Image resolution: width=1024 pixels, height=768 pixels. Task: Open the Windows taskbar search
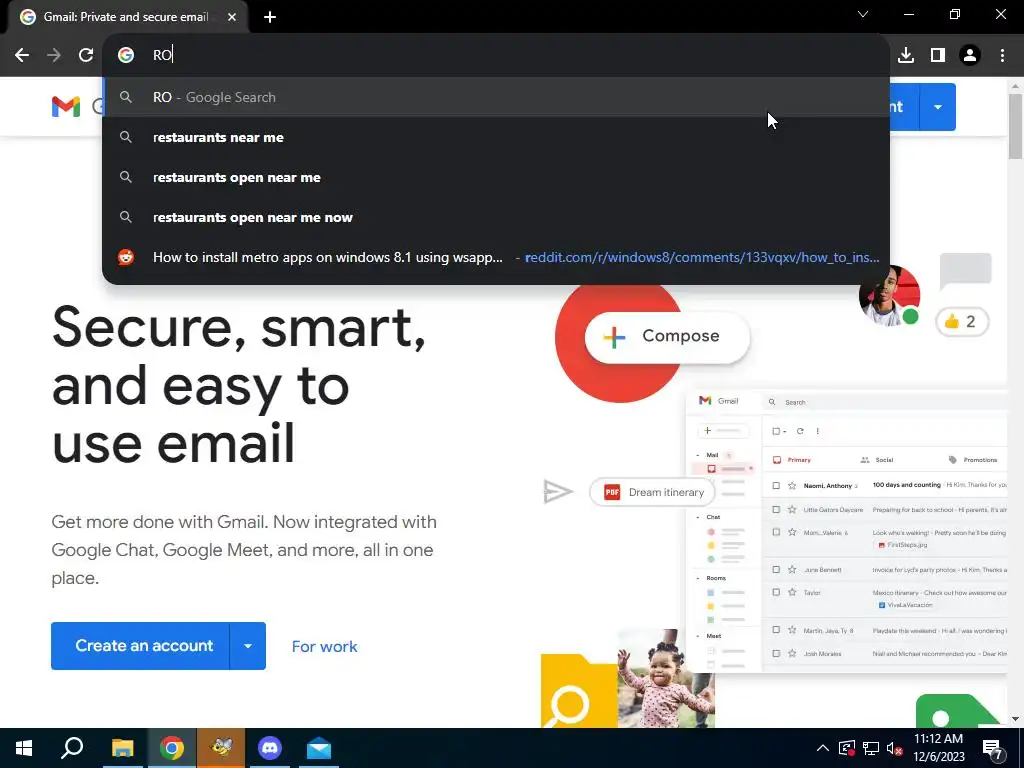[x=72, y=748]
